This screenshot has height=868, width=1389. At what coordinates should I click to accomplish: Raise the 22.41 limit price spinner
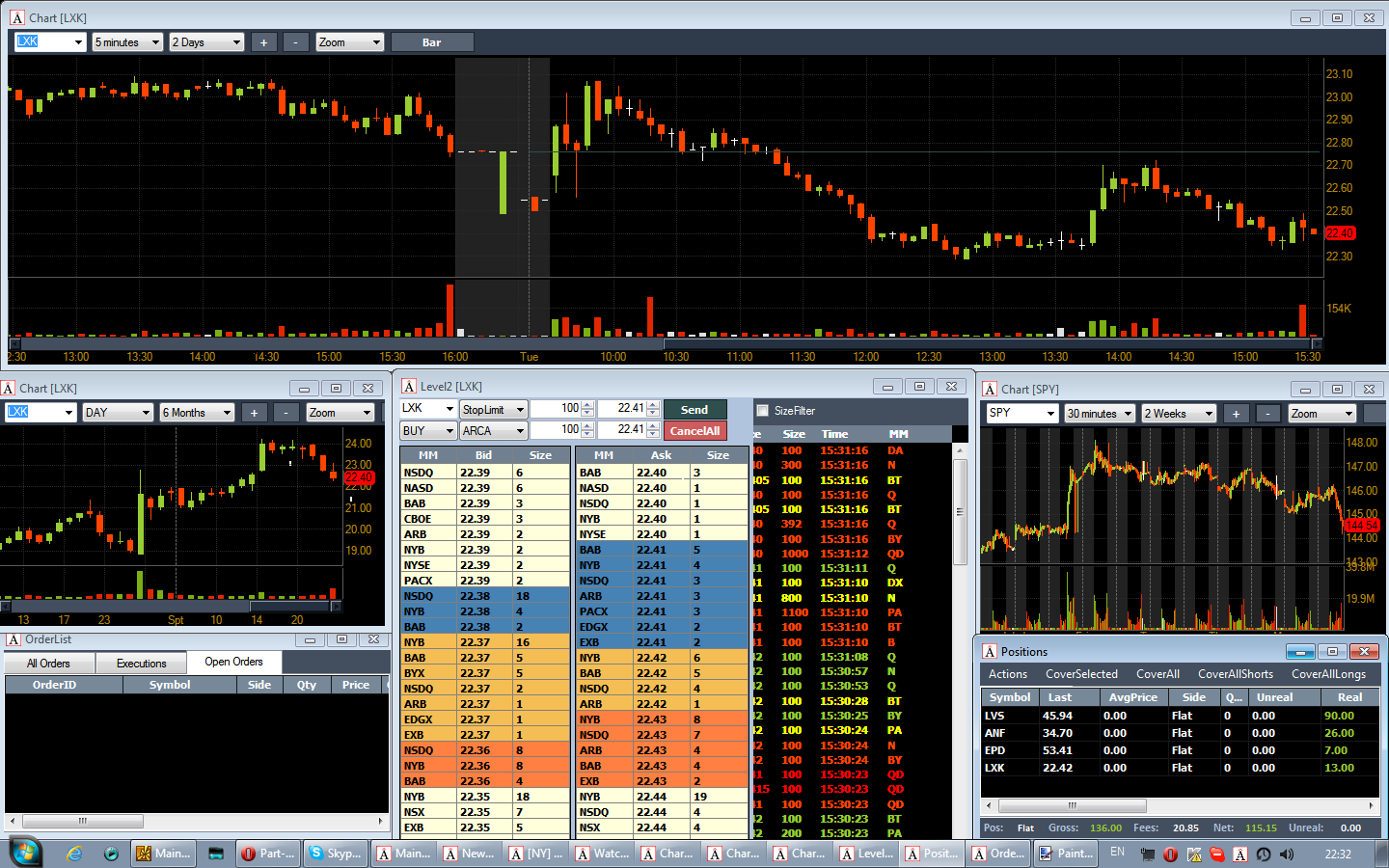coord(653,405)
